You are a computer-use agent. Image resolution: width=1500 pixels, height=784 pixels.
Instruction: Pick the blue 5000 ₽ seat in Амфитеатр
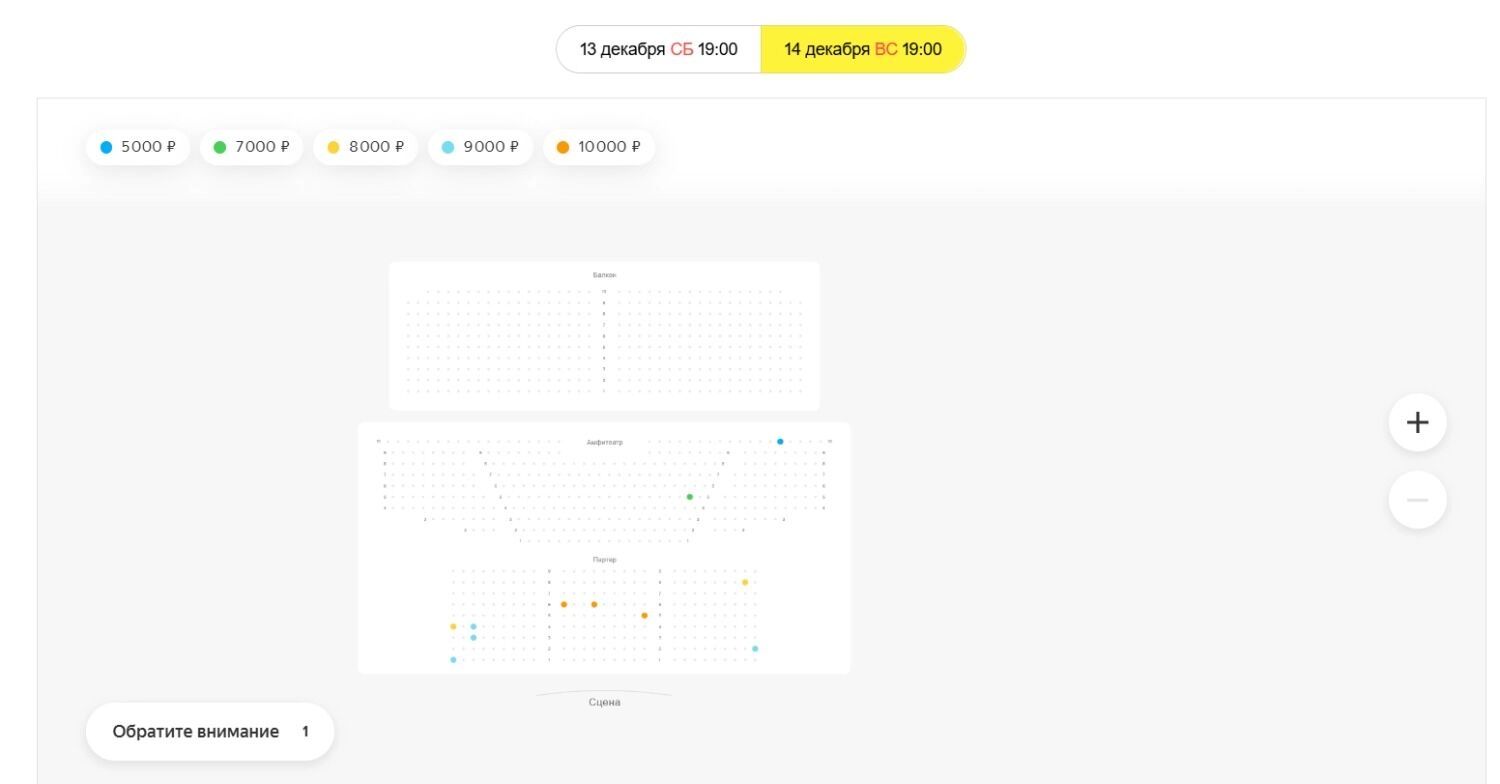pyautogui.click(x=780, y=441)
